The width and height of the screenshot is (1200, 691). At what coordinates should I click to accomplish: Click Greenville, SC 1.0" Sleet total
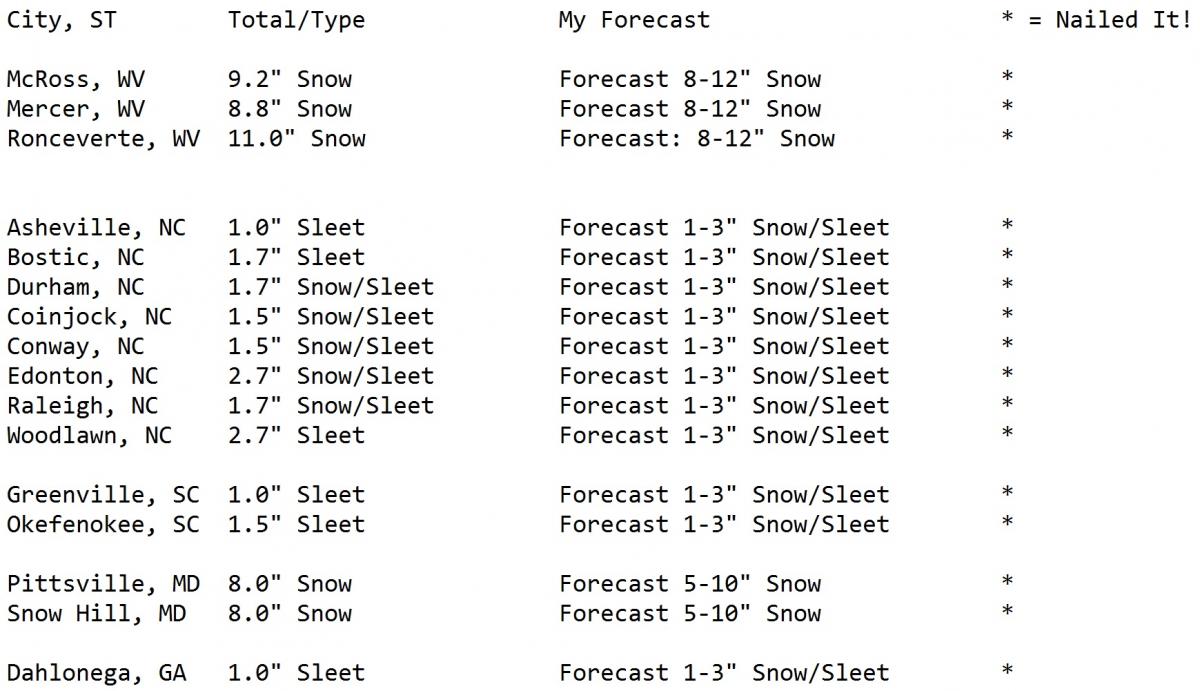[296, 495]
